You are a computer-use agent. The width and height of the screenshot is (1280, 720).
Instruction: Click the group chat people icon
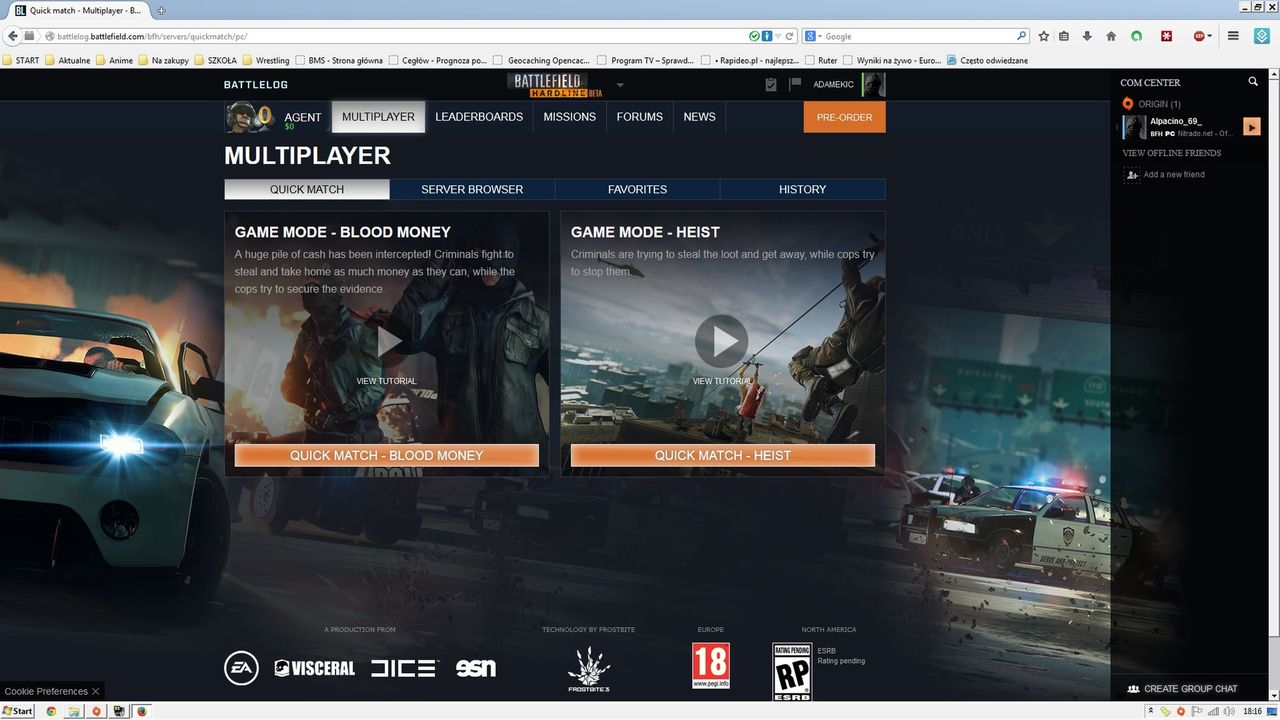pyautogui.click(x=1133, y=689)
